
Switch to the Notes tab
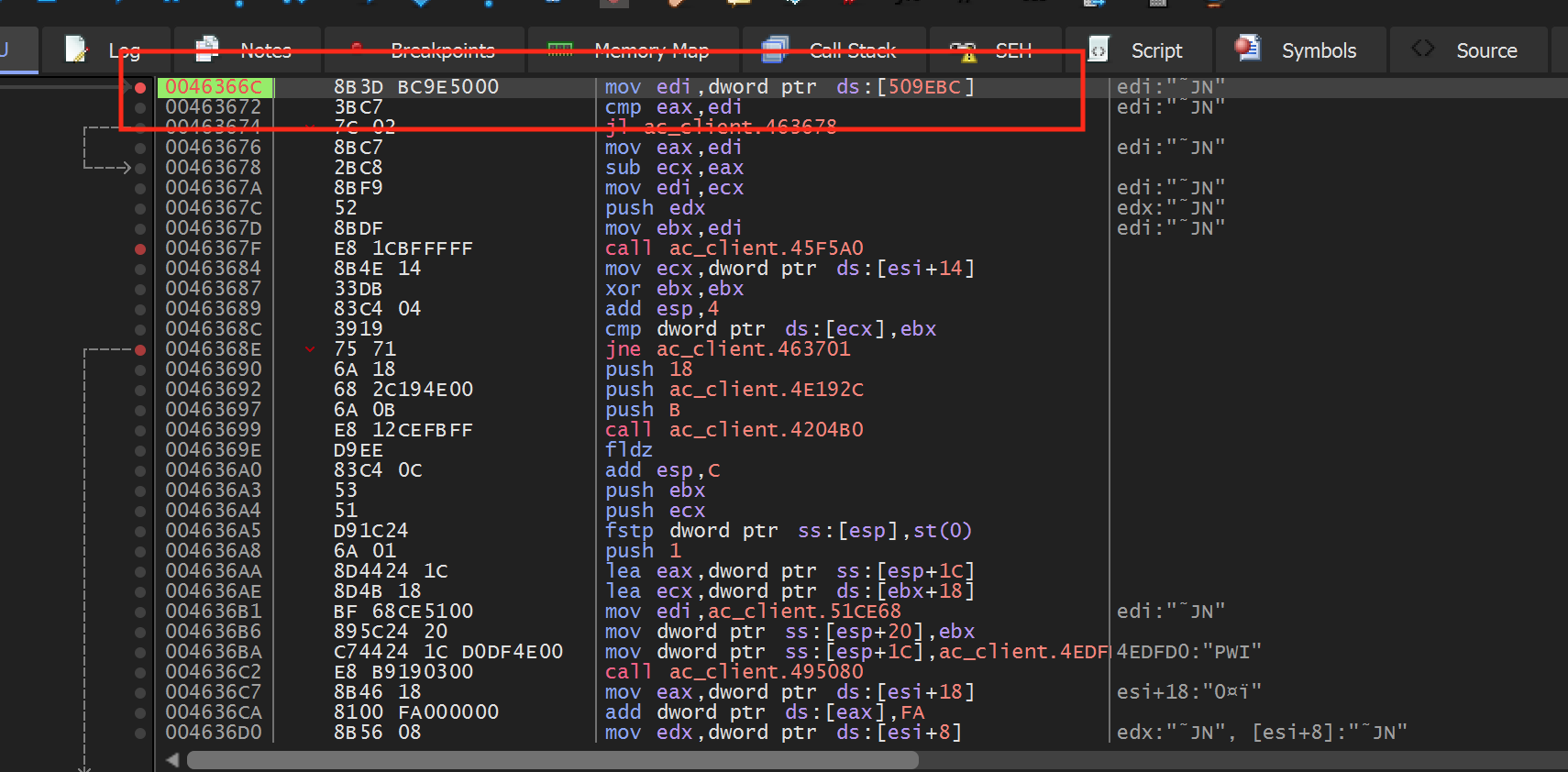[246, 50]
